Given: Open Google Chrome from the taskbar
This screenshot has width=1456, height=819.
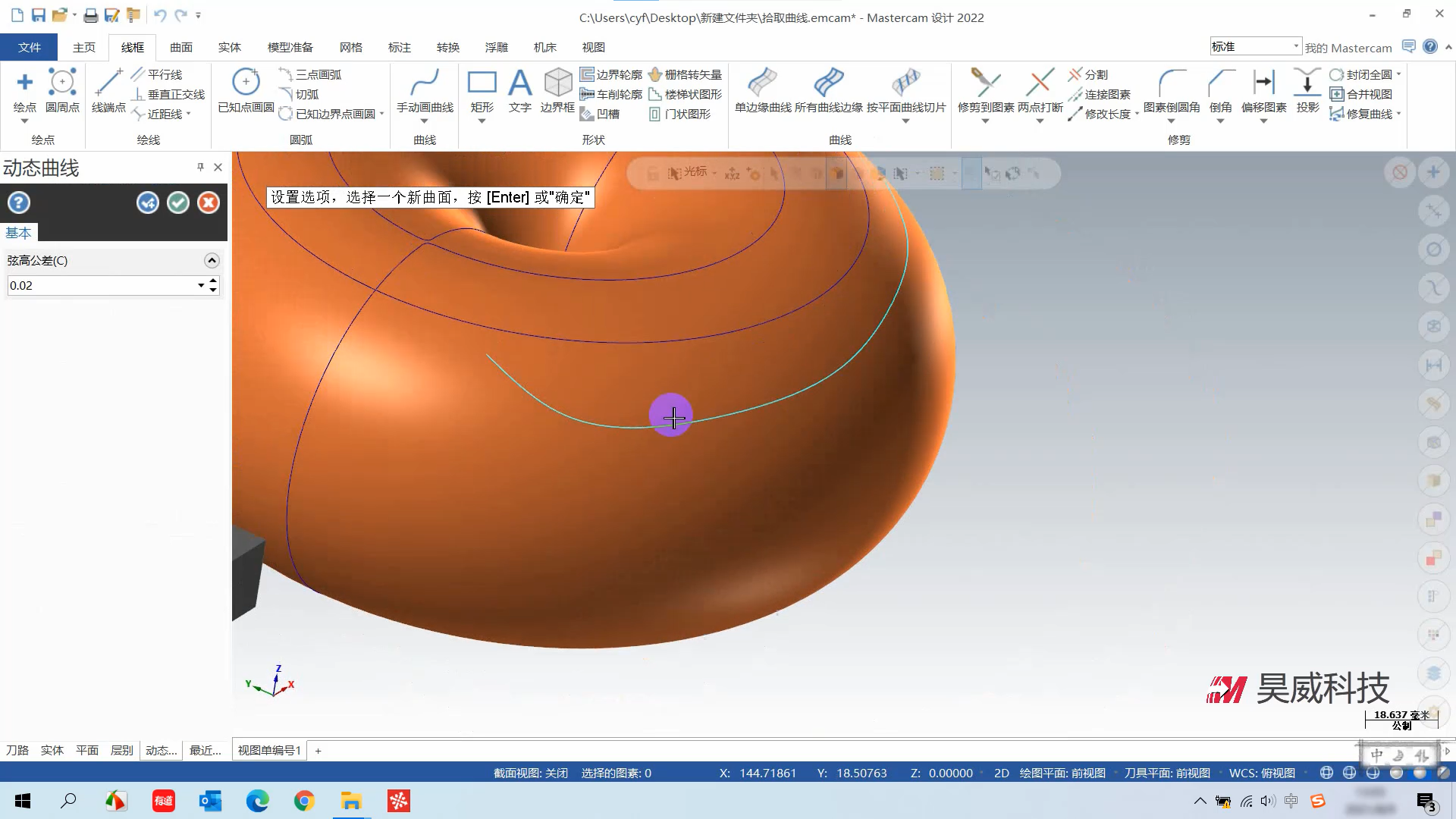Looking at the screenshot, I should coord(304,801).
